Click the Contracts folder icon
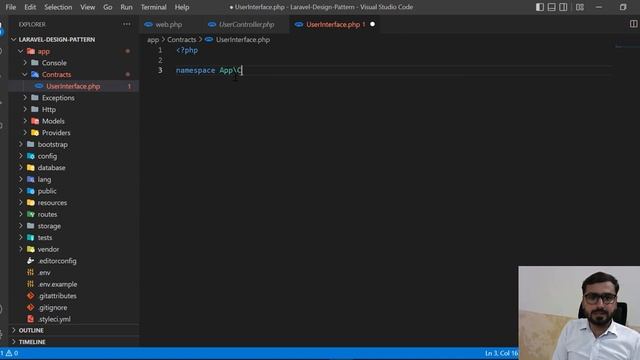Screen dimensions: 640x360 pyautogui.click(x=35, y=75)
